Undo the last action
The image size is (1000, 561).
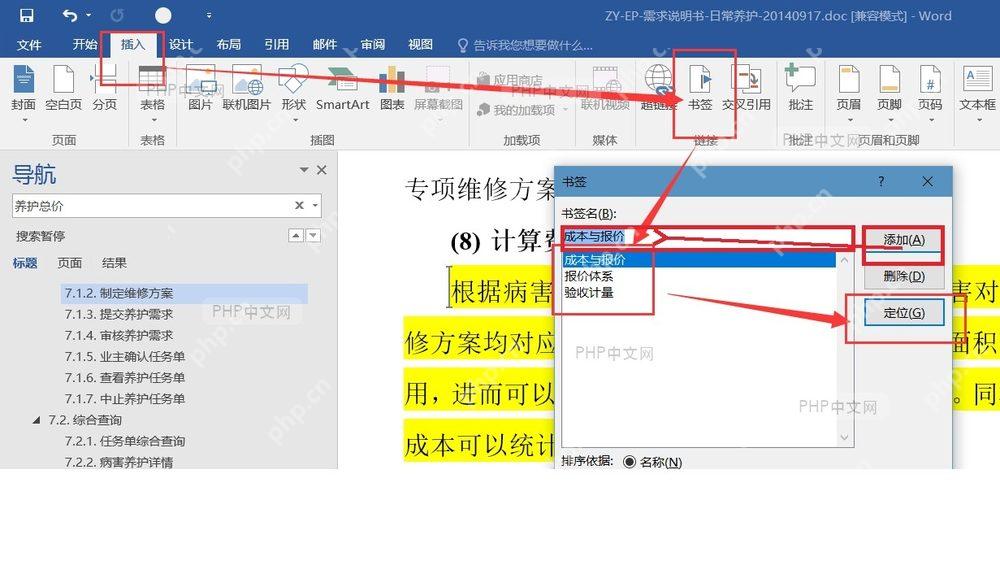pos(70,15)
